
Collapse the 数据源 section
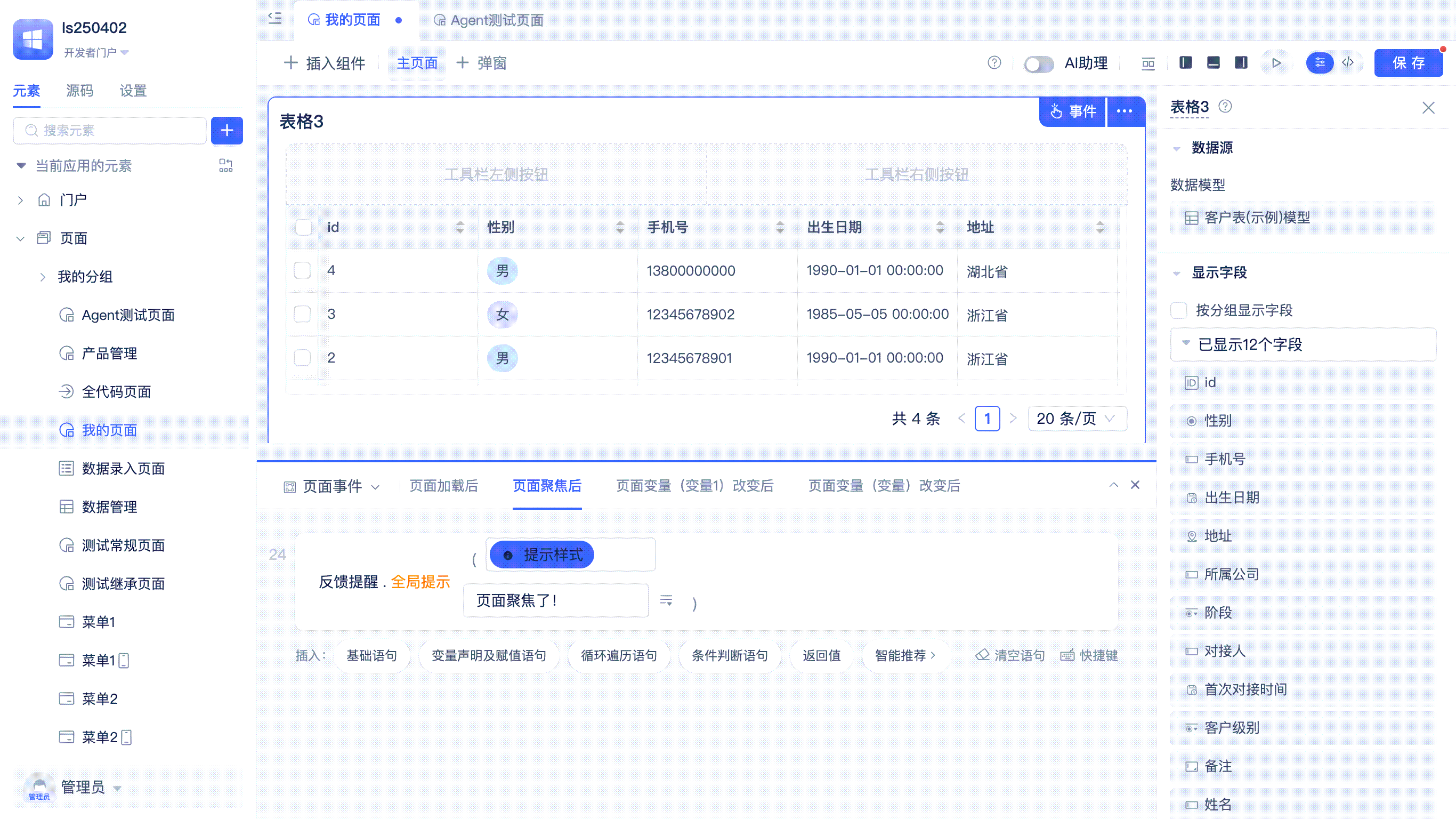point(1176,148)
